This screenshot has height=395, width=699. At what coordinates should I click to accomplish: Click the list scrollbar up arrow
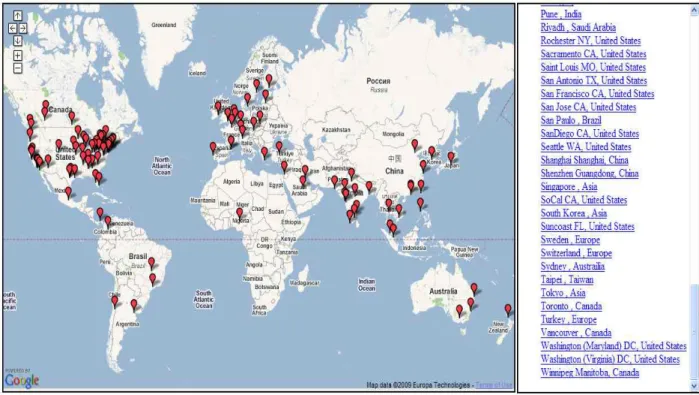pos(694,11)
